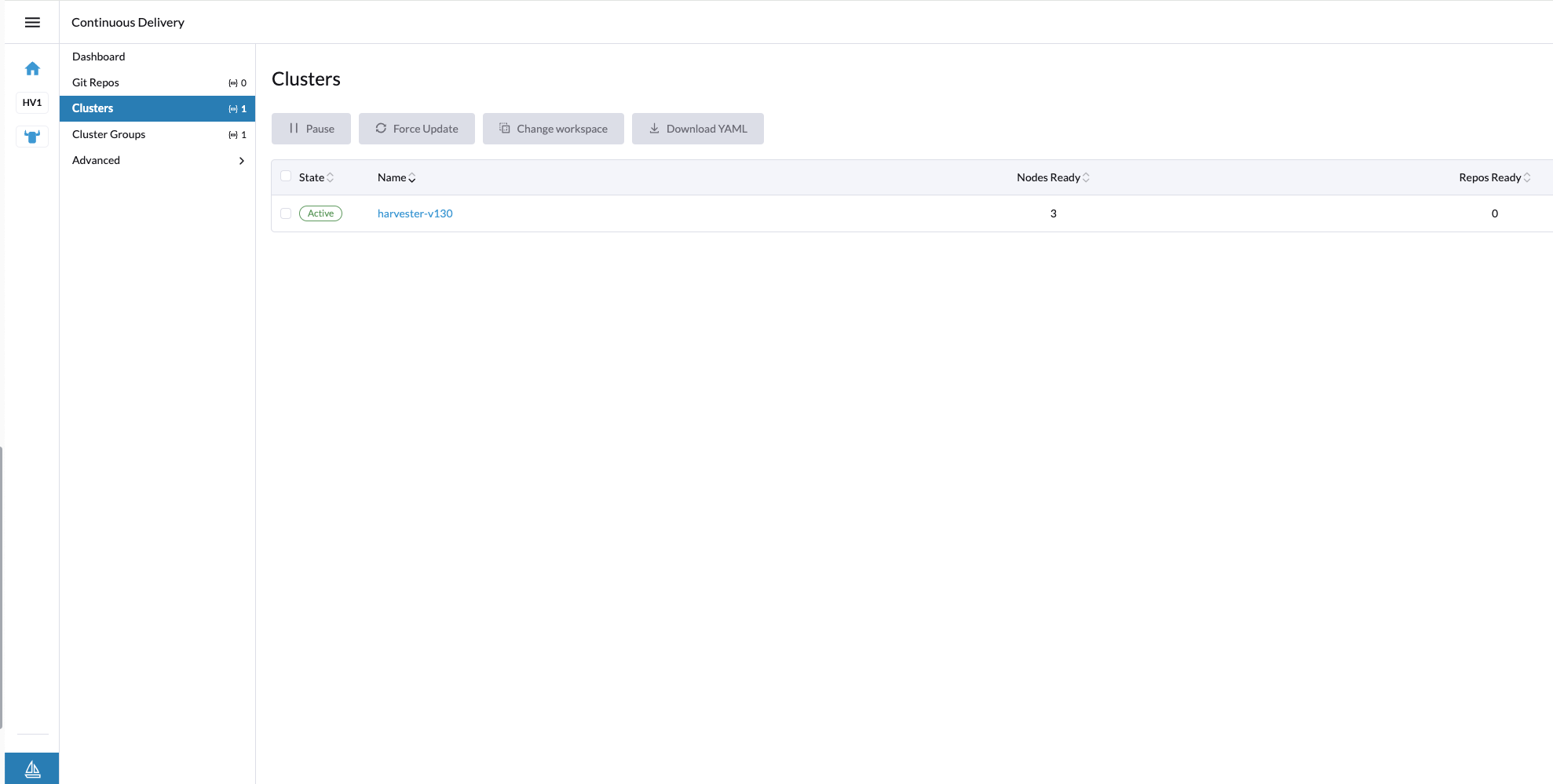Click the download icon on Download YAML

click(654, 128)
